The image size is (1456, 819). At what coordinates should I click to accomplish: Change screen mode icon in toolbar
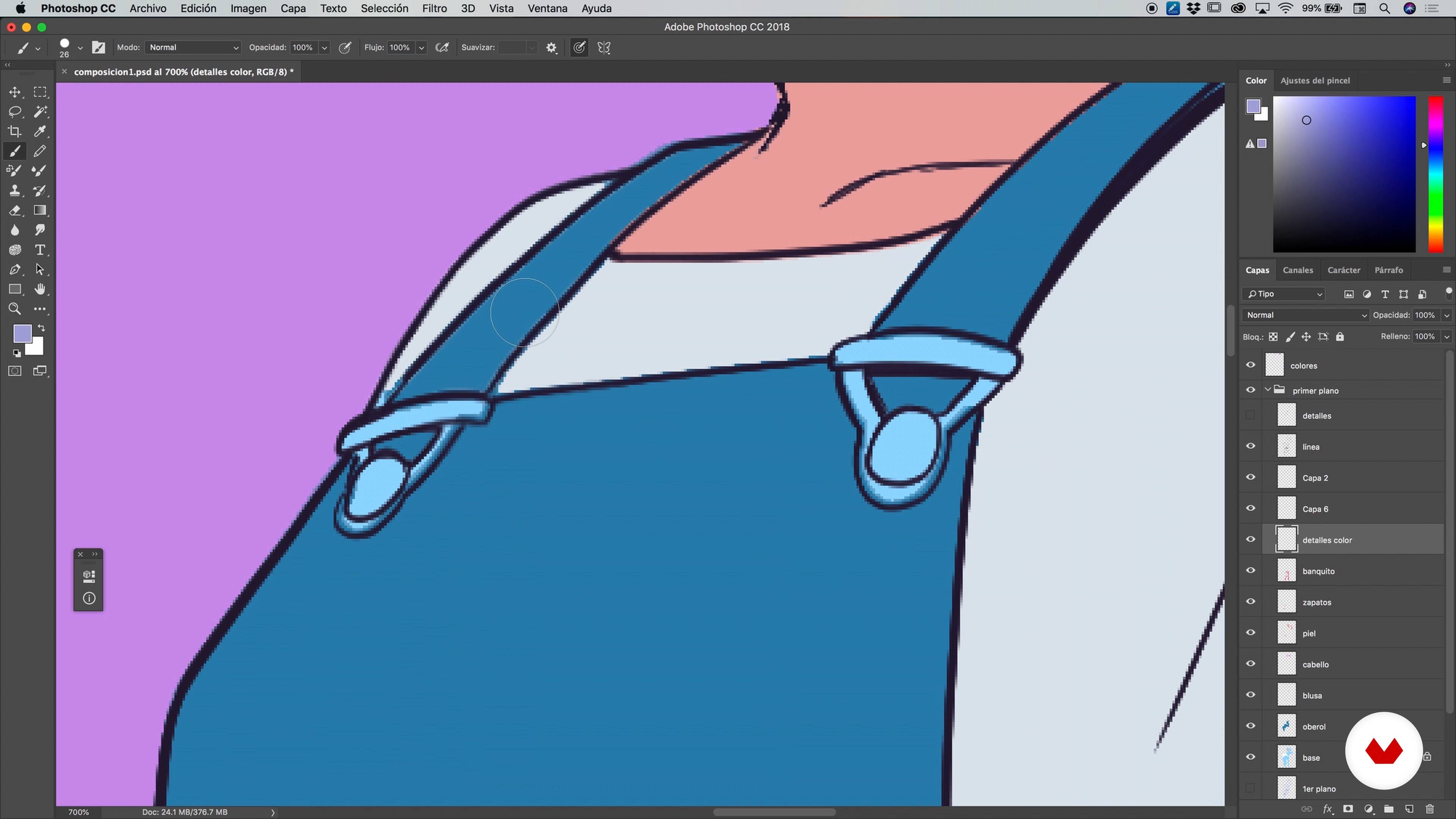(39, 371)
